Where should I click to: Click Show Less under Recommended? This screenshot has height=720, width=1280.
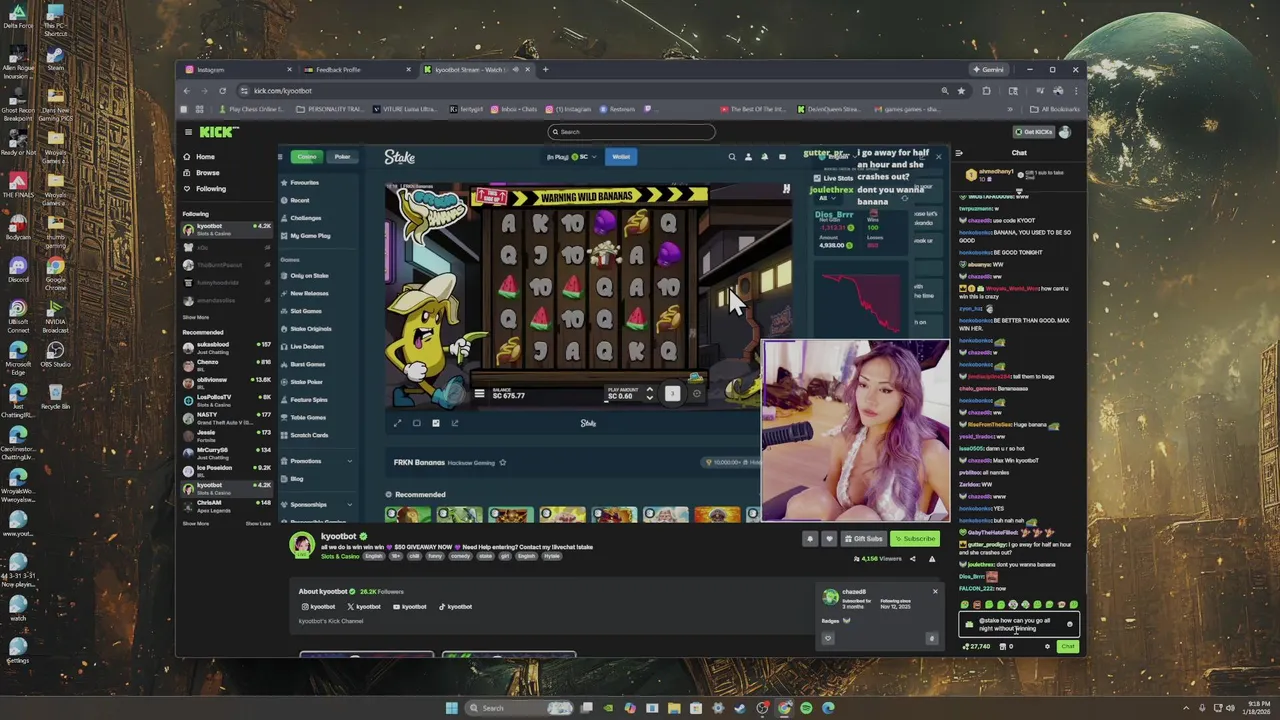[x=258, y=523]
